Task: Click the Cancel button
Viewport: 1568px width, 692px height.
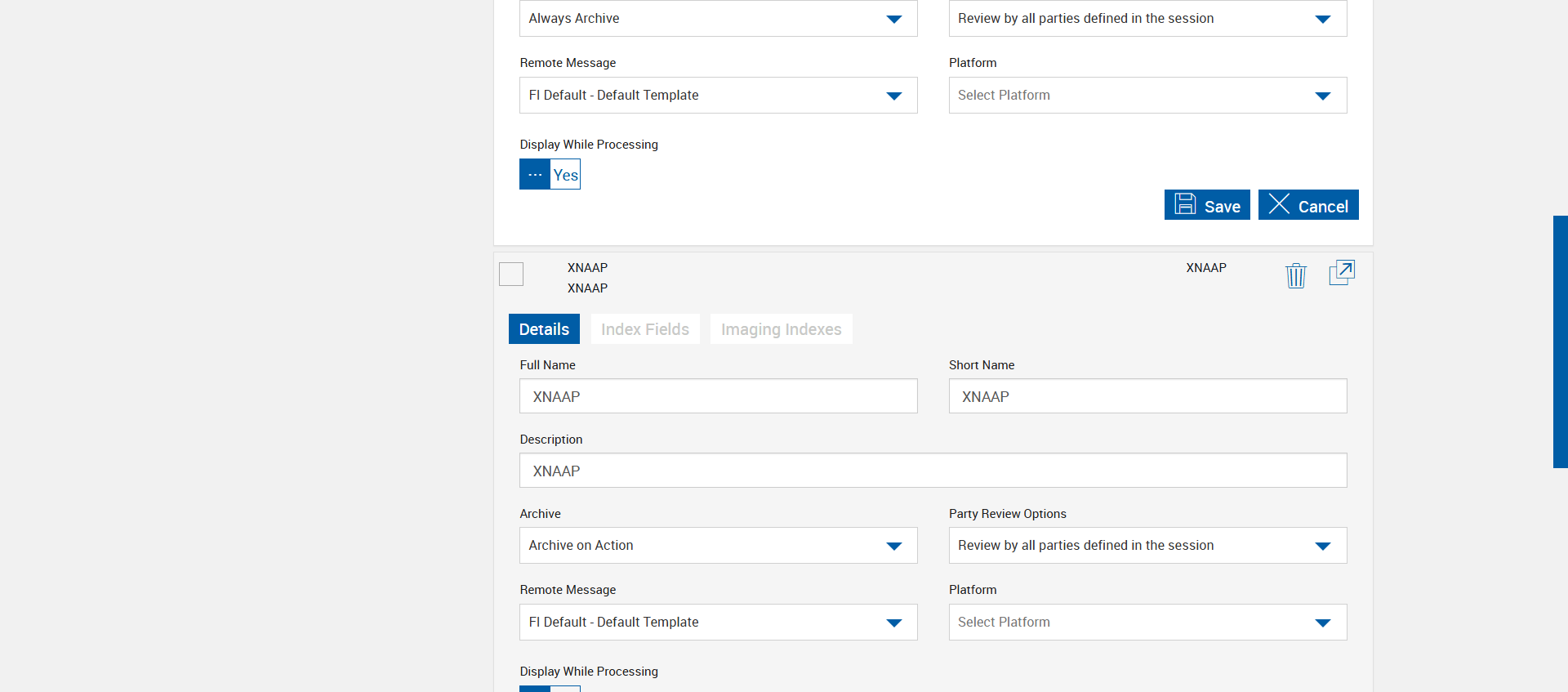Action: click(1307, 205)
